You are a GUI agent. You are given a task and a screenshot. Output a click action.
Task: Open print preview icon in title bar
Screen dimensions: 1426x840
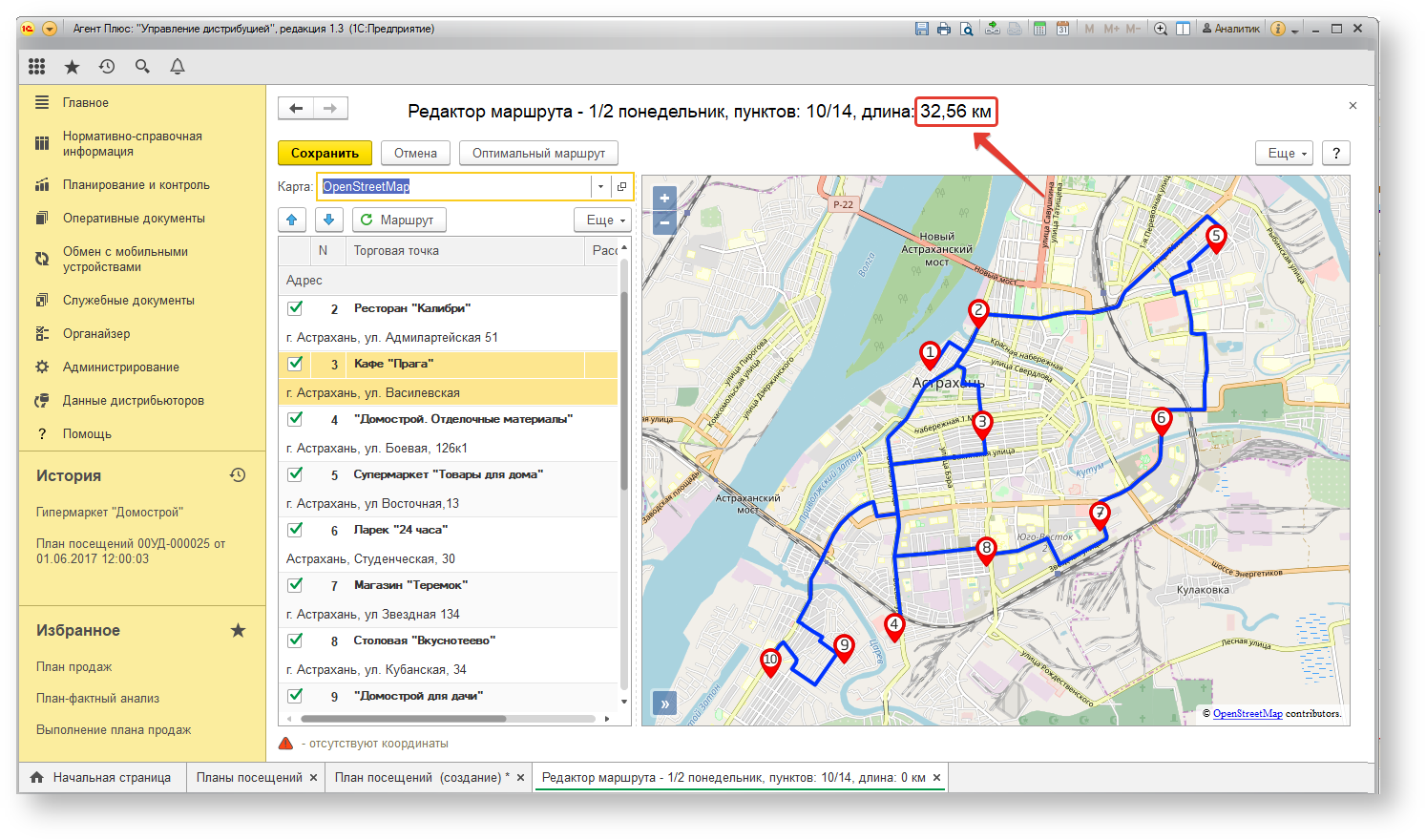click(966, 29)
